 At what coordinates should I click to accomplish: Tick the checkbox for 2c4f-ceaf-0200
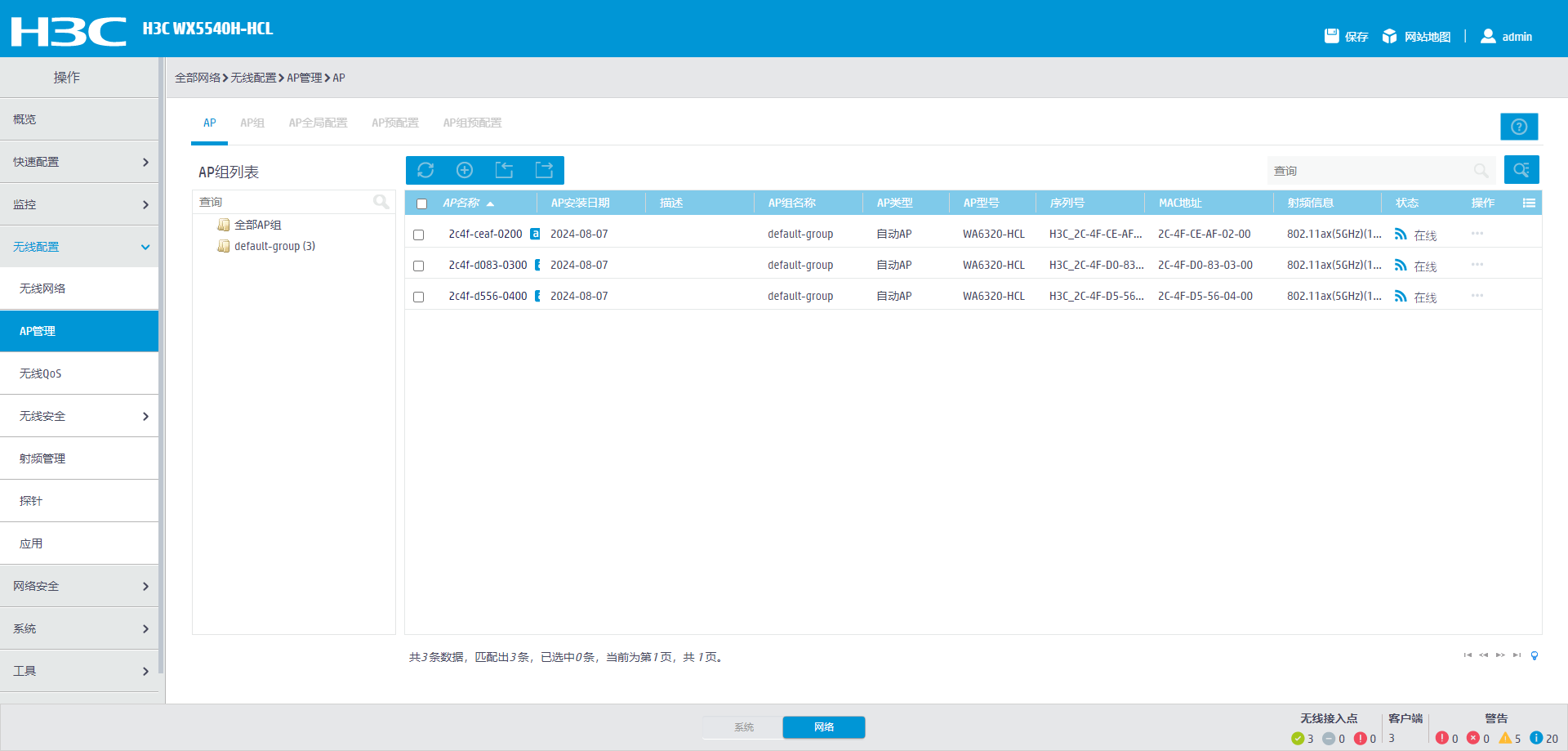pyautogui.click(x=419, y=235)
